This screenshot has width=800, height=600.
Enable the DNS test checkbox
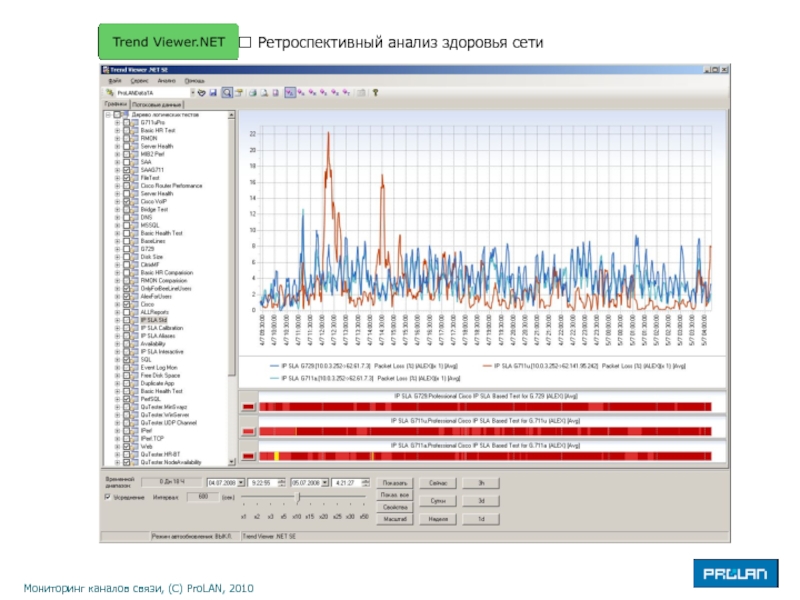[x=127, y=217]
